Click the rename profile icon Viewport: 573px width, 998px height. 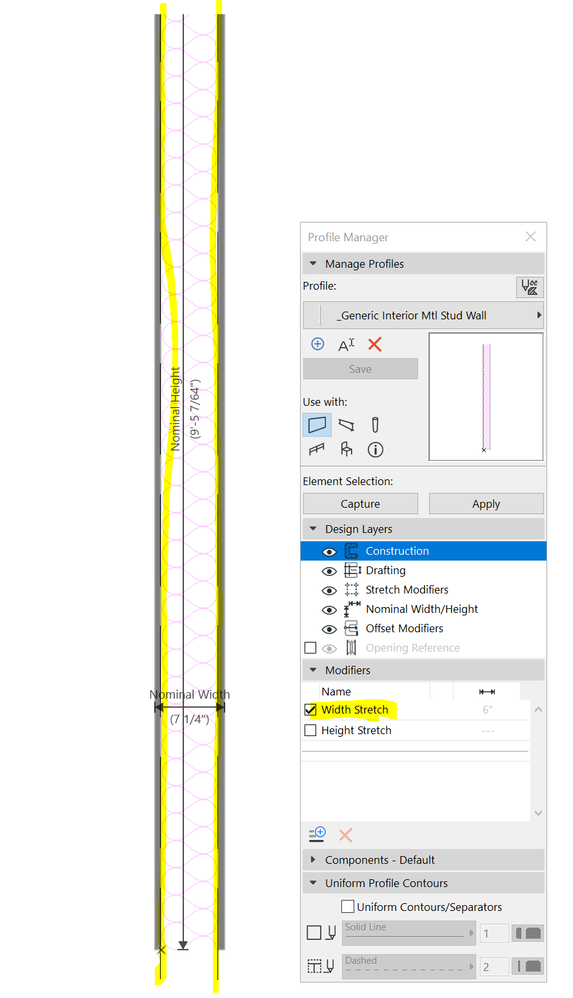(346, 345)
